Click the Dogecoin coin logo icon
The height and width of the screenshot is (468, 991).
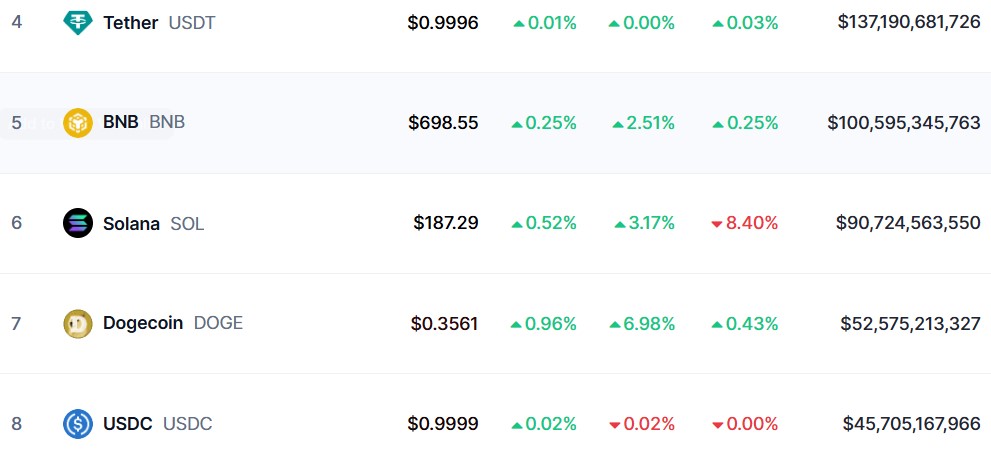pos(78,323)
